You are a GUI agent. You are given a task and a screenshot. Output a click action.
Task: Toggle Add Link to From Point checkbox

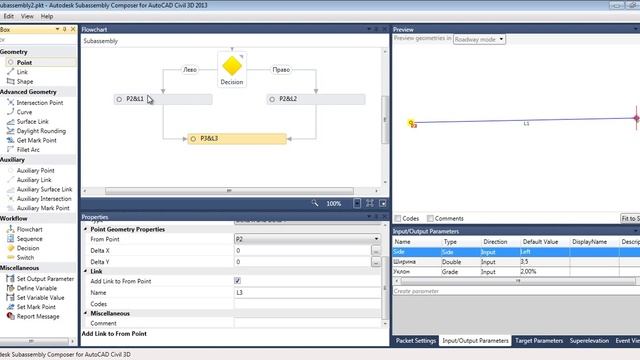tap(238, 281)
